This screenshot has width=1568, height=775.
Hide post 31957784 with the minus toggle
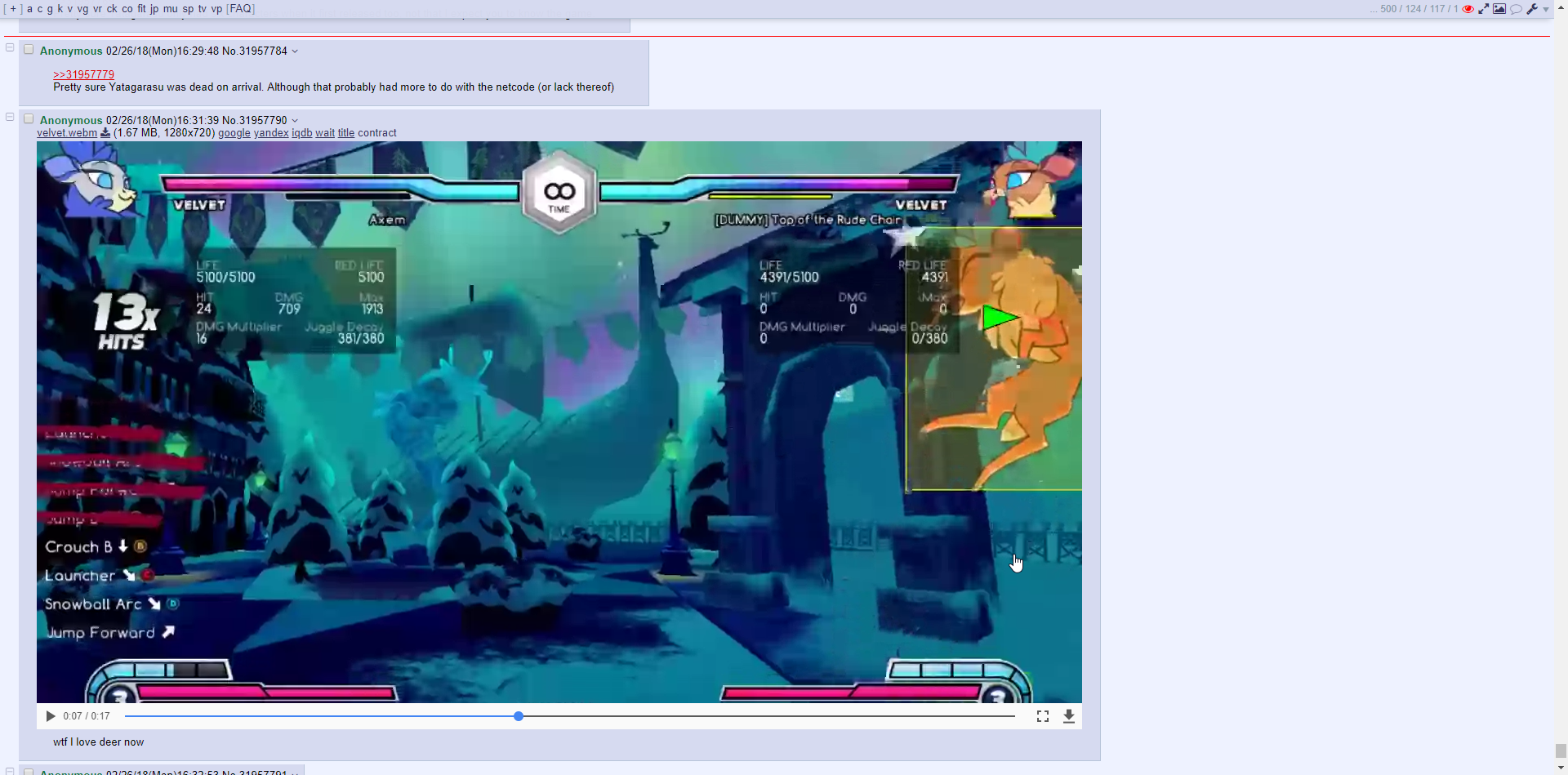(10, 47)
